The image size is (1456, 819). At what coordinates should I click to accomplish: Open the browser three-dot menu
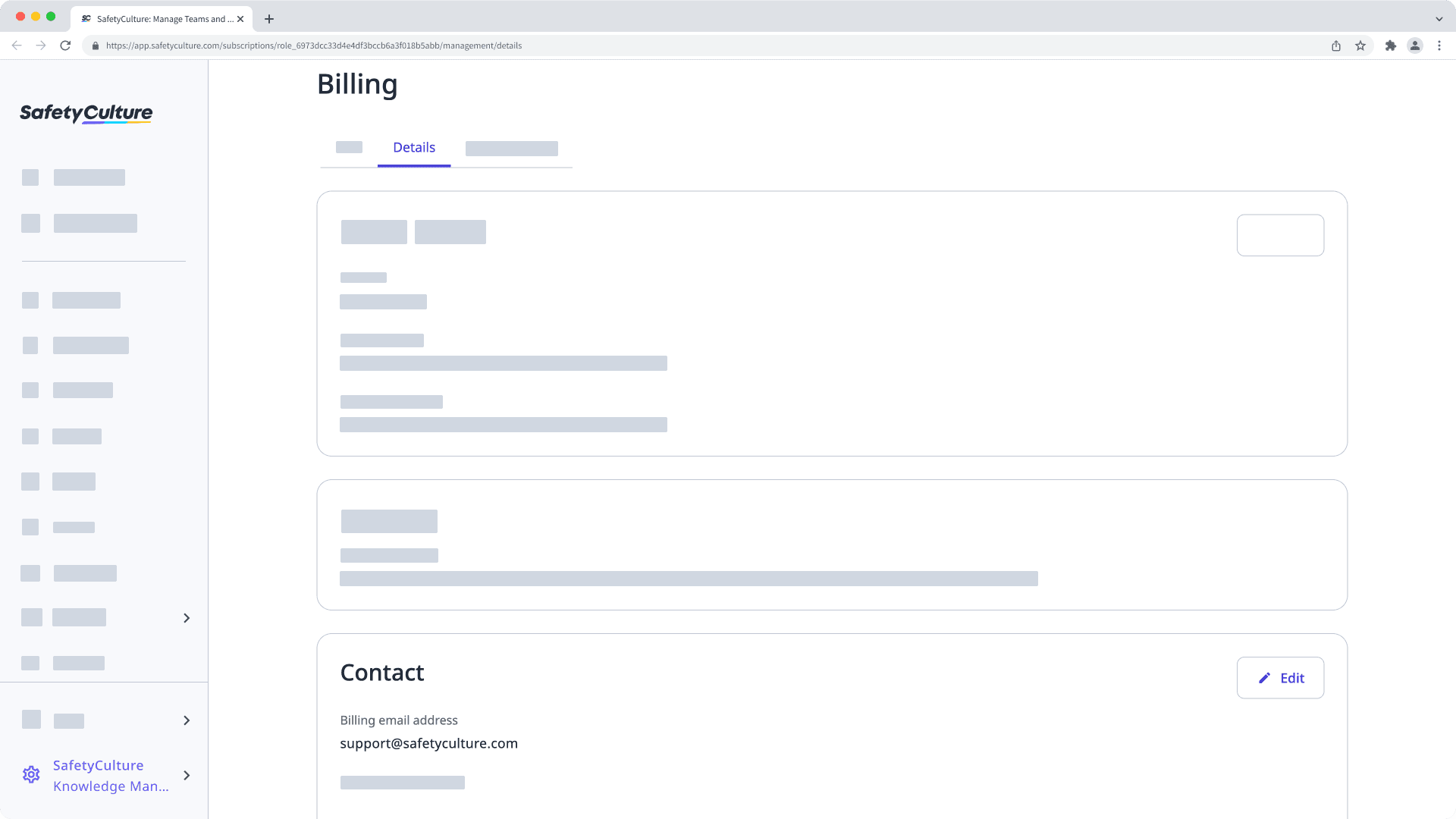pos(1439,45)
